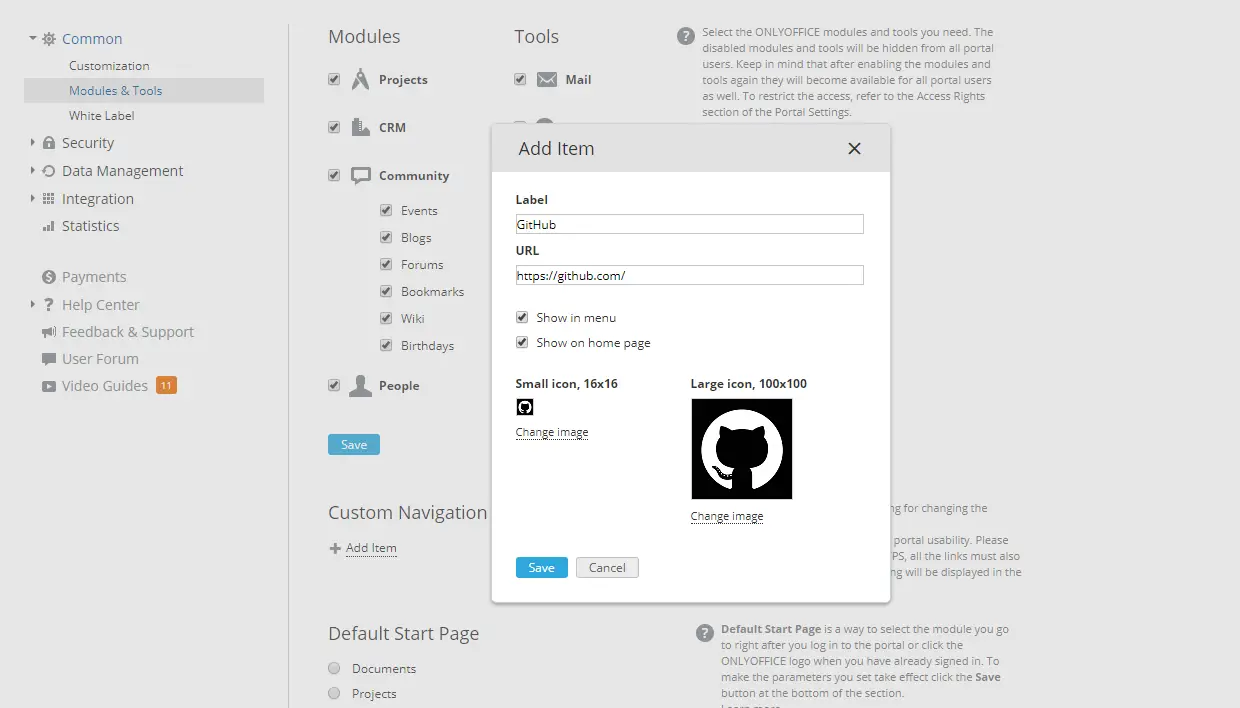Click the Common settings gear icon
Image resolution: width=1240 pixels, height=708 pixels.
click(x=48, y=39)
